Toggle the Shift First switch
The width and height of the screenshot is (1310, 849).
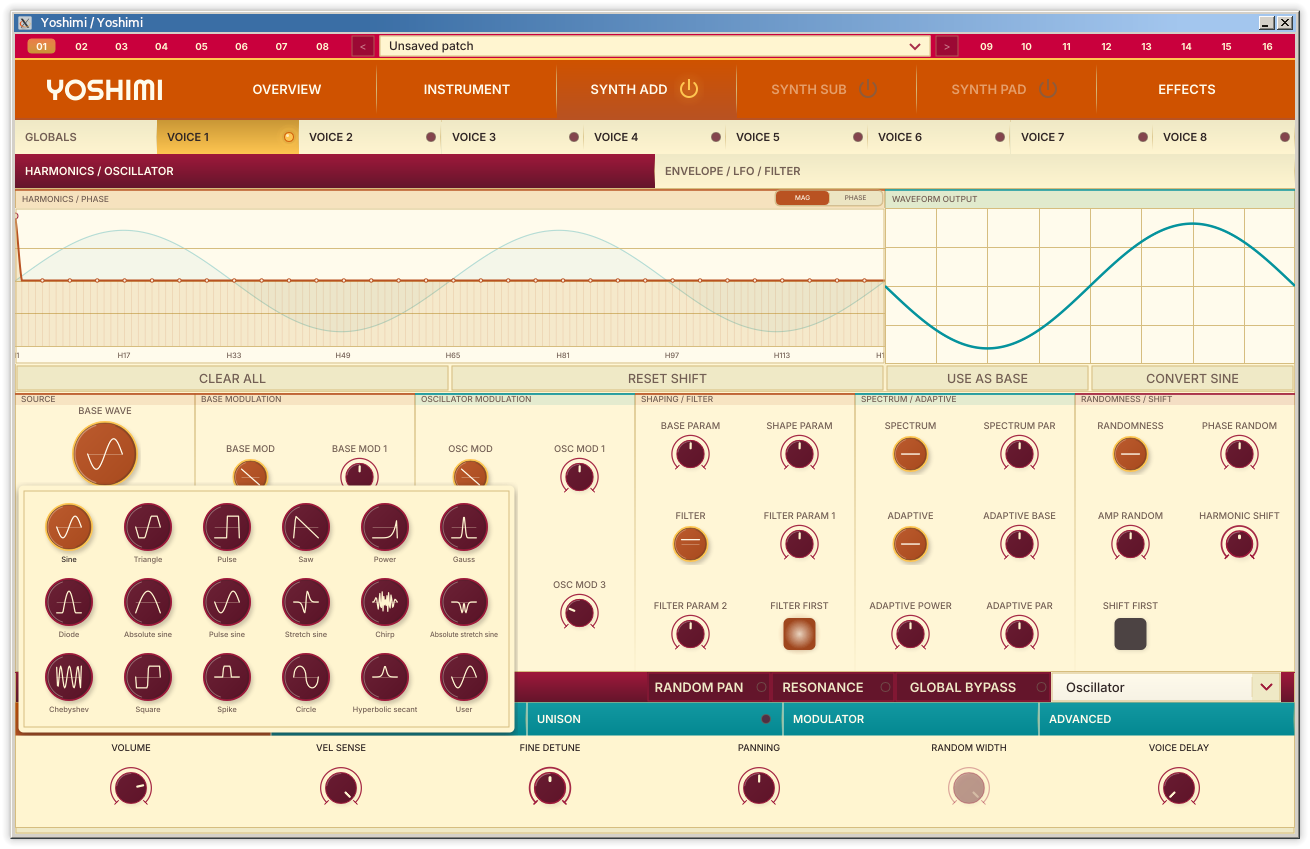click(1130, 634)
